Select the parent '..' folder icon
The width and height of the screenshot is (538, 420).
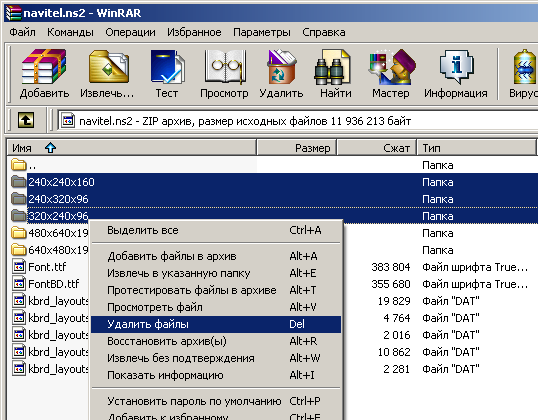point(19,165)
